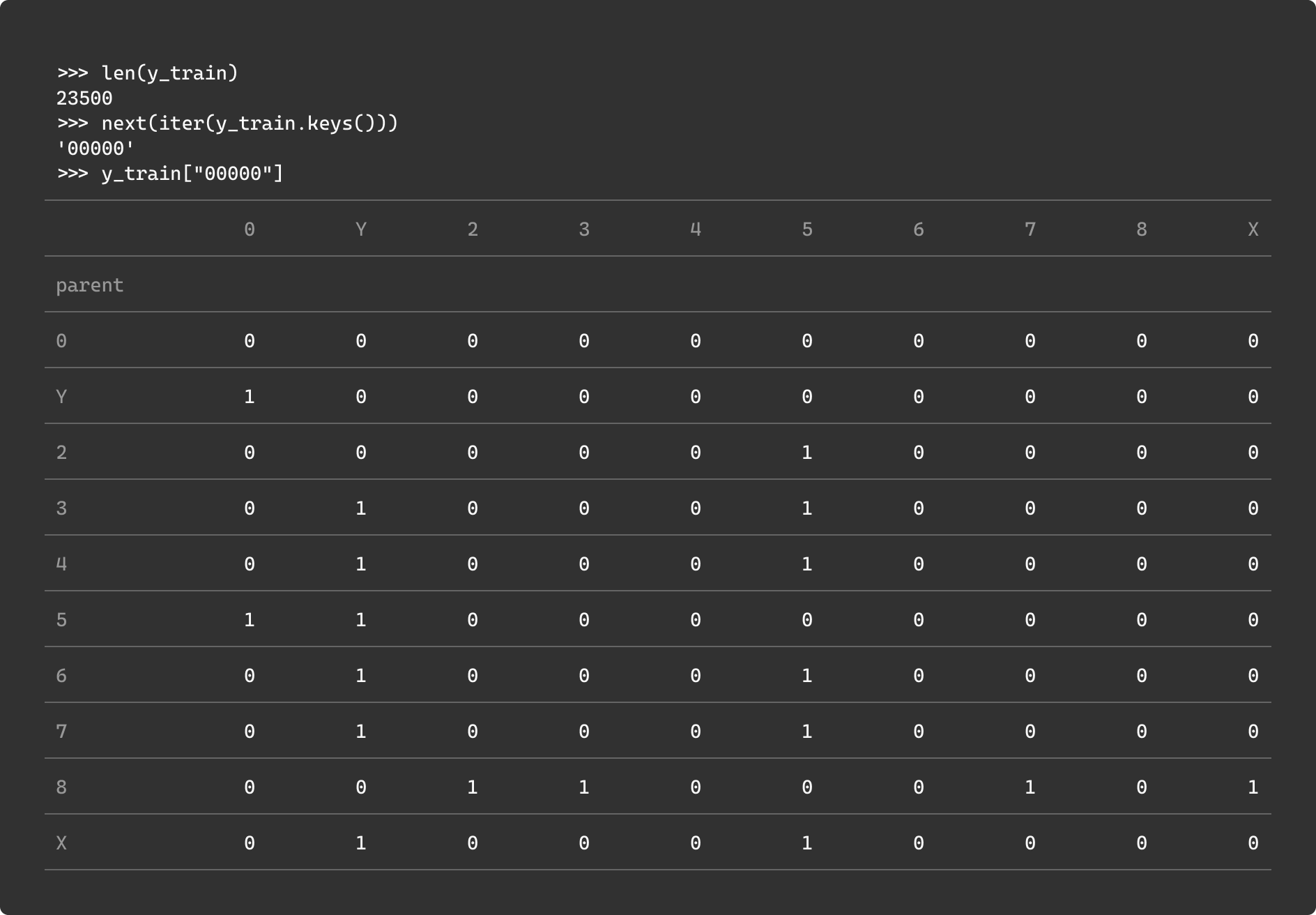Click the 1 in row Y, column 0
The width and height of the screenshot is (1316, 915).
click(x=250, y=397)
